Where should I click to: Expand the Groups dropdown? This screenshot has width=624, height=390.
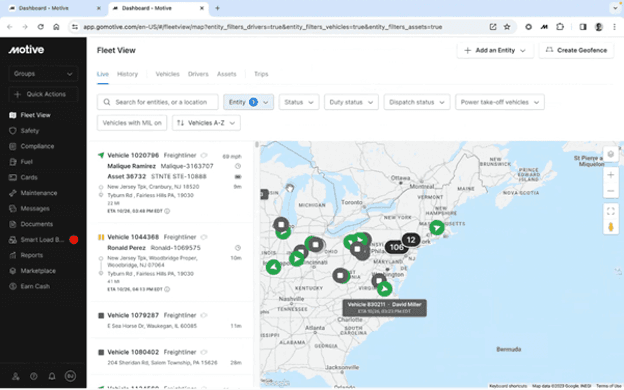click(43, 74)
